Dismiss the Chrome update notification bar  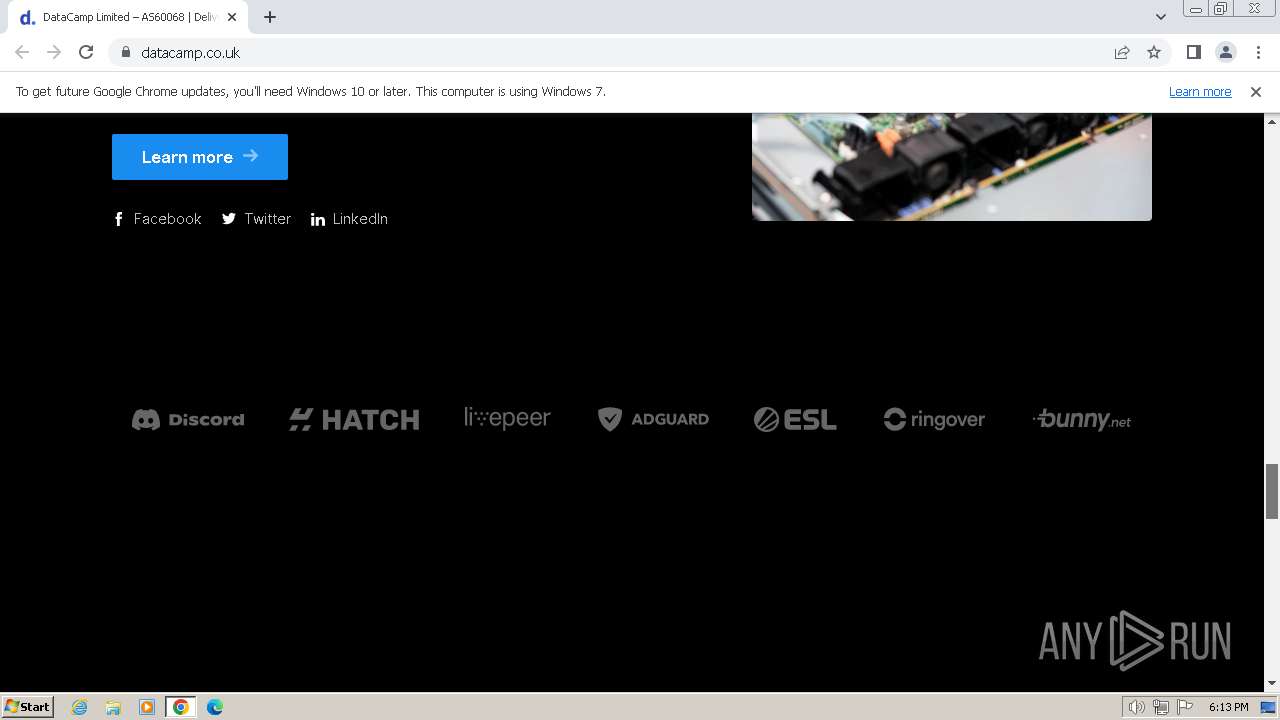coord(1256,92)
